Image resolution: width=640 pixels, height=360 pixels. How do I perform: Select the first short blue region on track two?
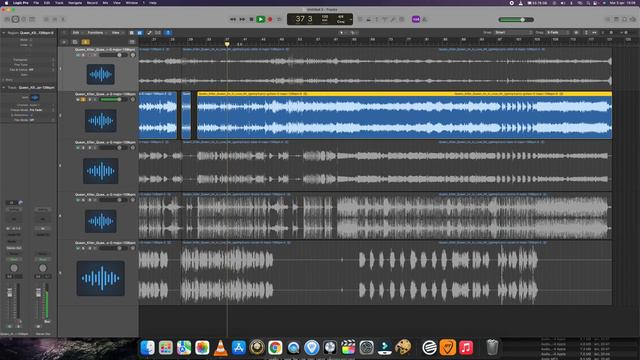(186, 115)
